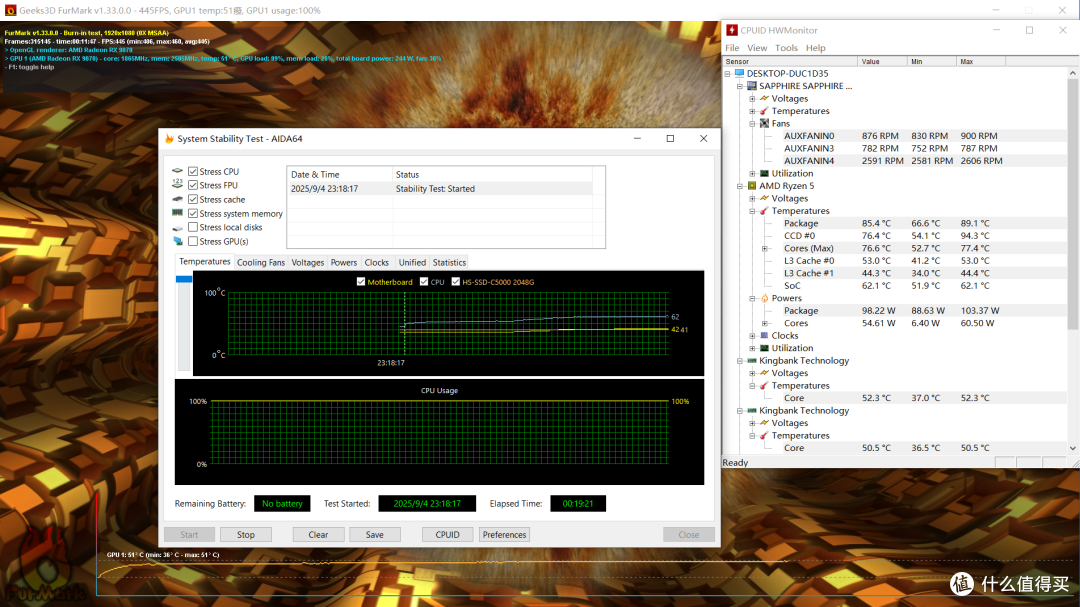Uncheck the Stress cache checkbox
1080x607 pixels.
[193, 199]
